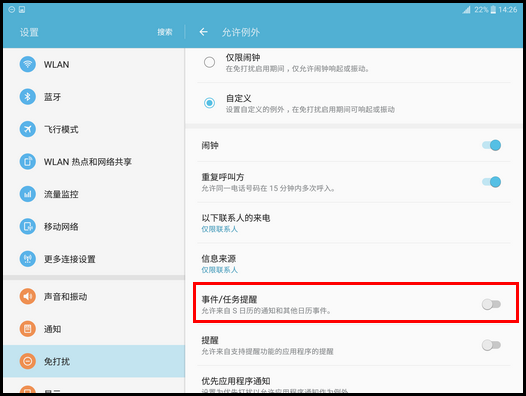The width and height of the screenshot is (526, 396).
Task: Enable the 事件/任务提醒 switch
Action: (491, 304)
